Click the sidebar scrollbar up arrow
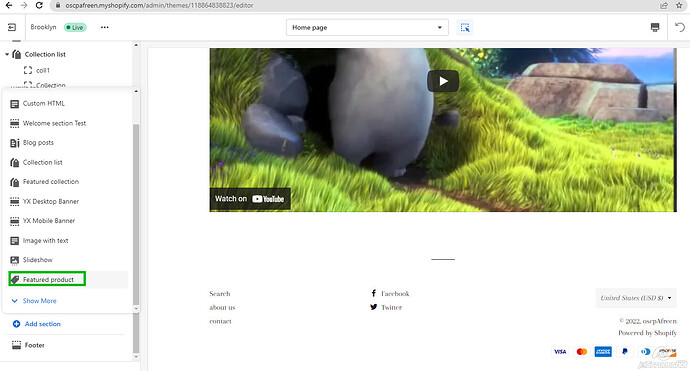This screenshot has height=371, width=690. pos(136,45)
